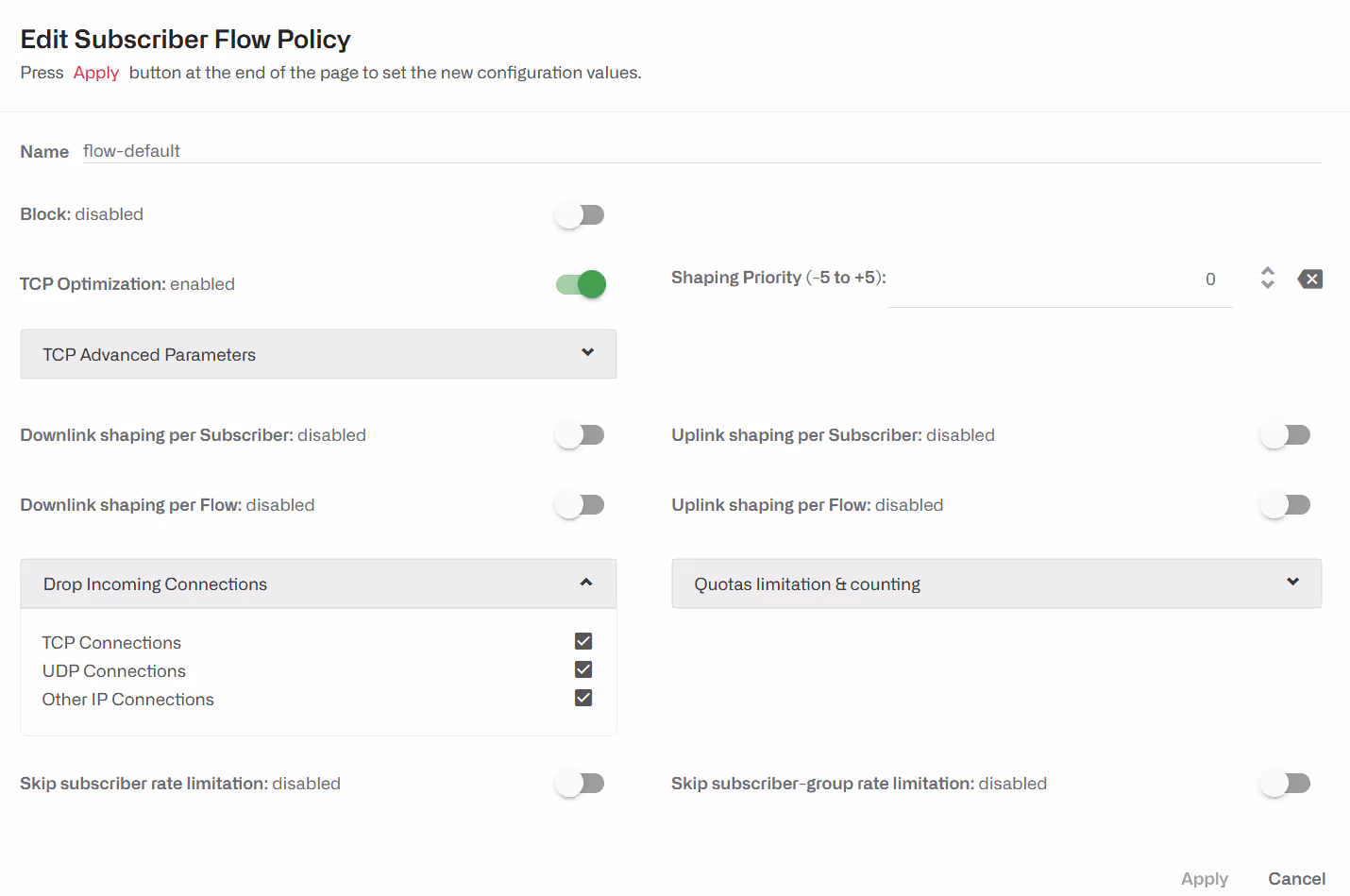The width and height of the screenshot is (1350, 896).
Task: Expand Quotas limitation & counting panel
Action: [x=996, y=584]
